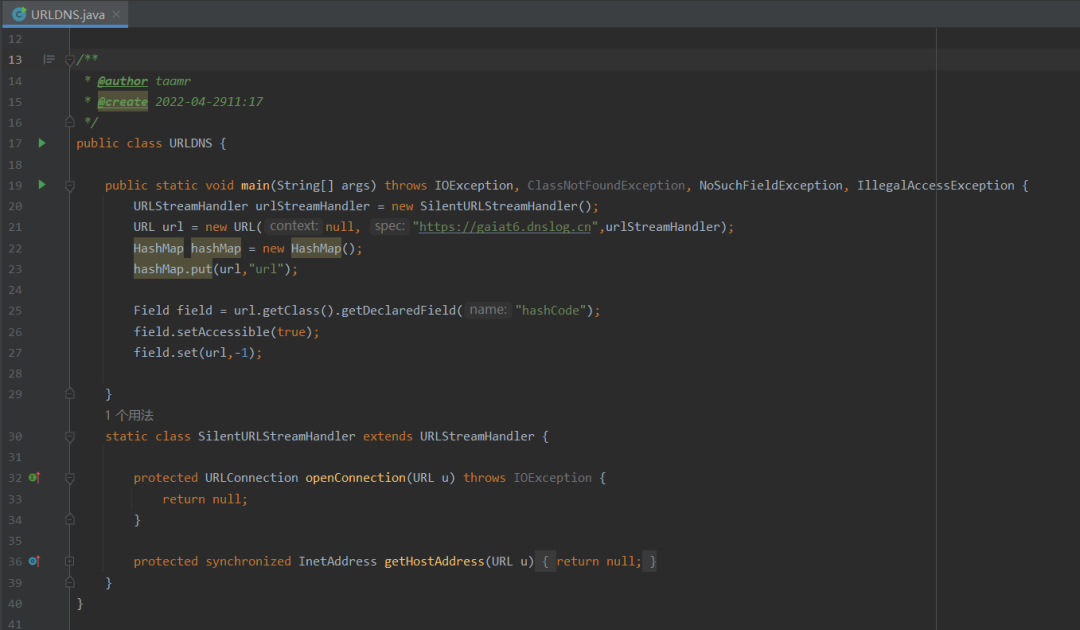Click NoSuchFieldException in the throws clause

[771, 185]
